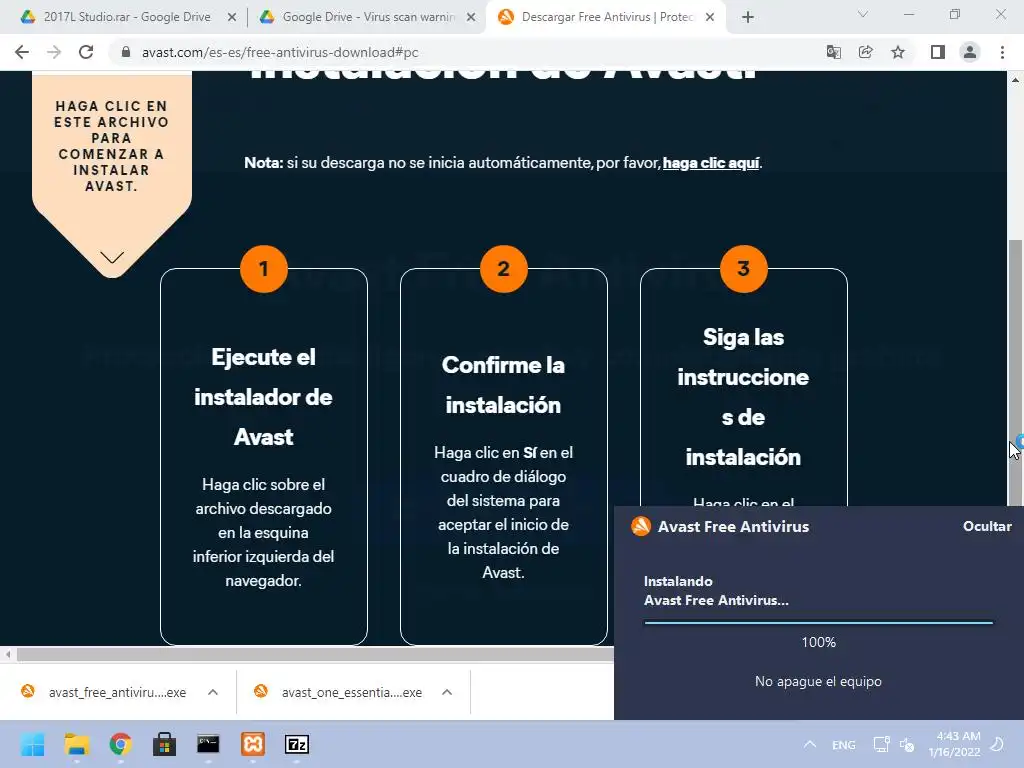Click the Avast logo in the installer popup
Screen dimensions: 1024x768
point(641,526)
